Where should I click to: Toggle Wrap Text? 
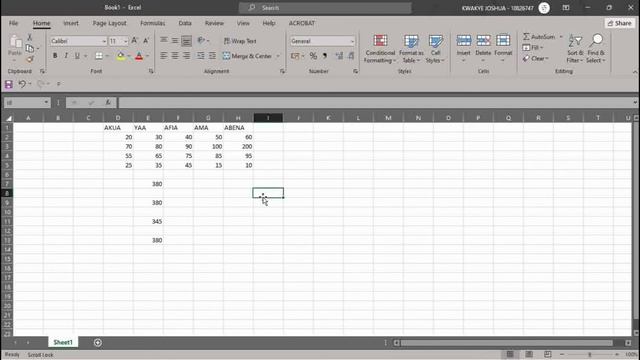pos(240,41)
